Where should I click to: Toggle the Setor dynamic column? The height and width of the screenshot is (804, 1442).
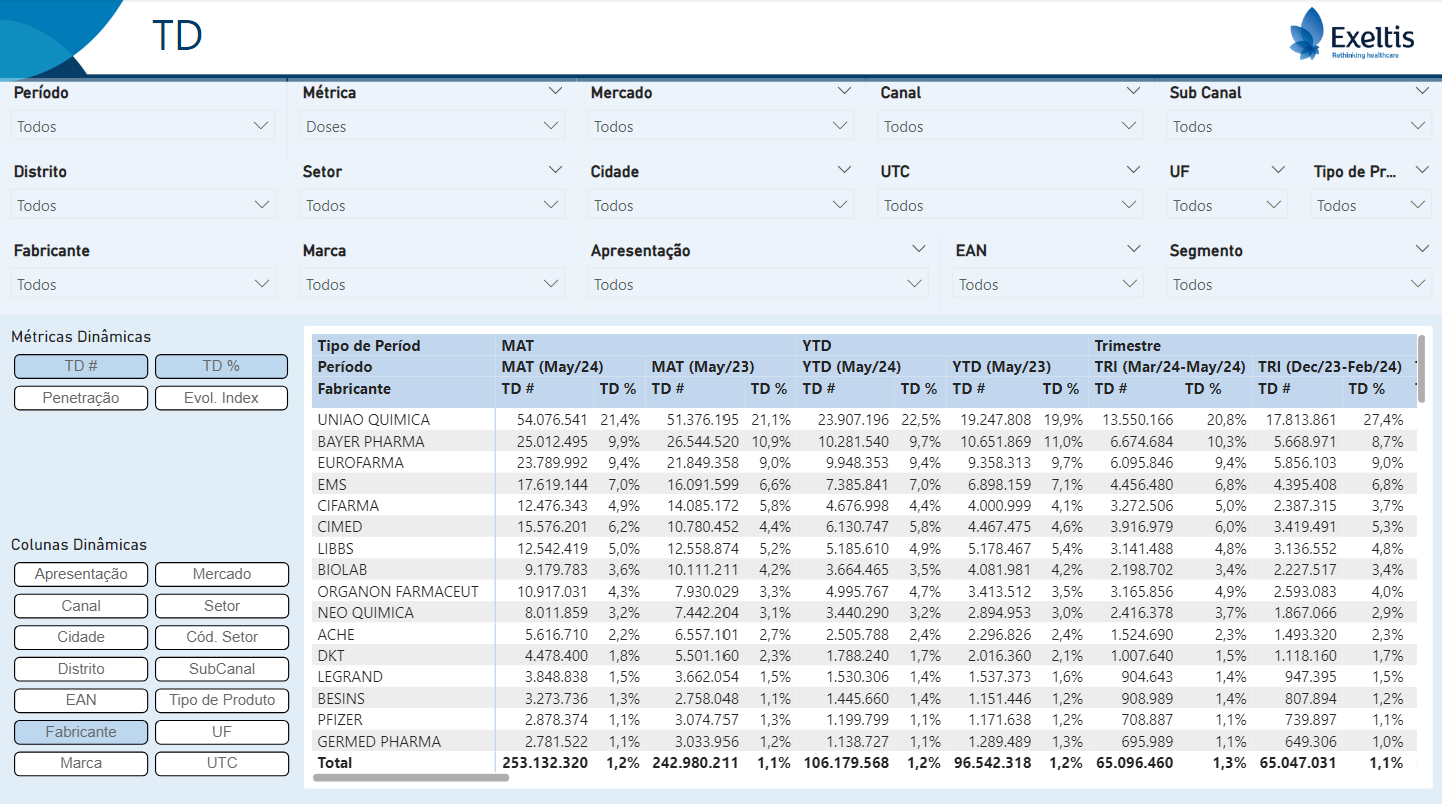point(221,606)
